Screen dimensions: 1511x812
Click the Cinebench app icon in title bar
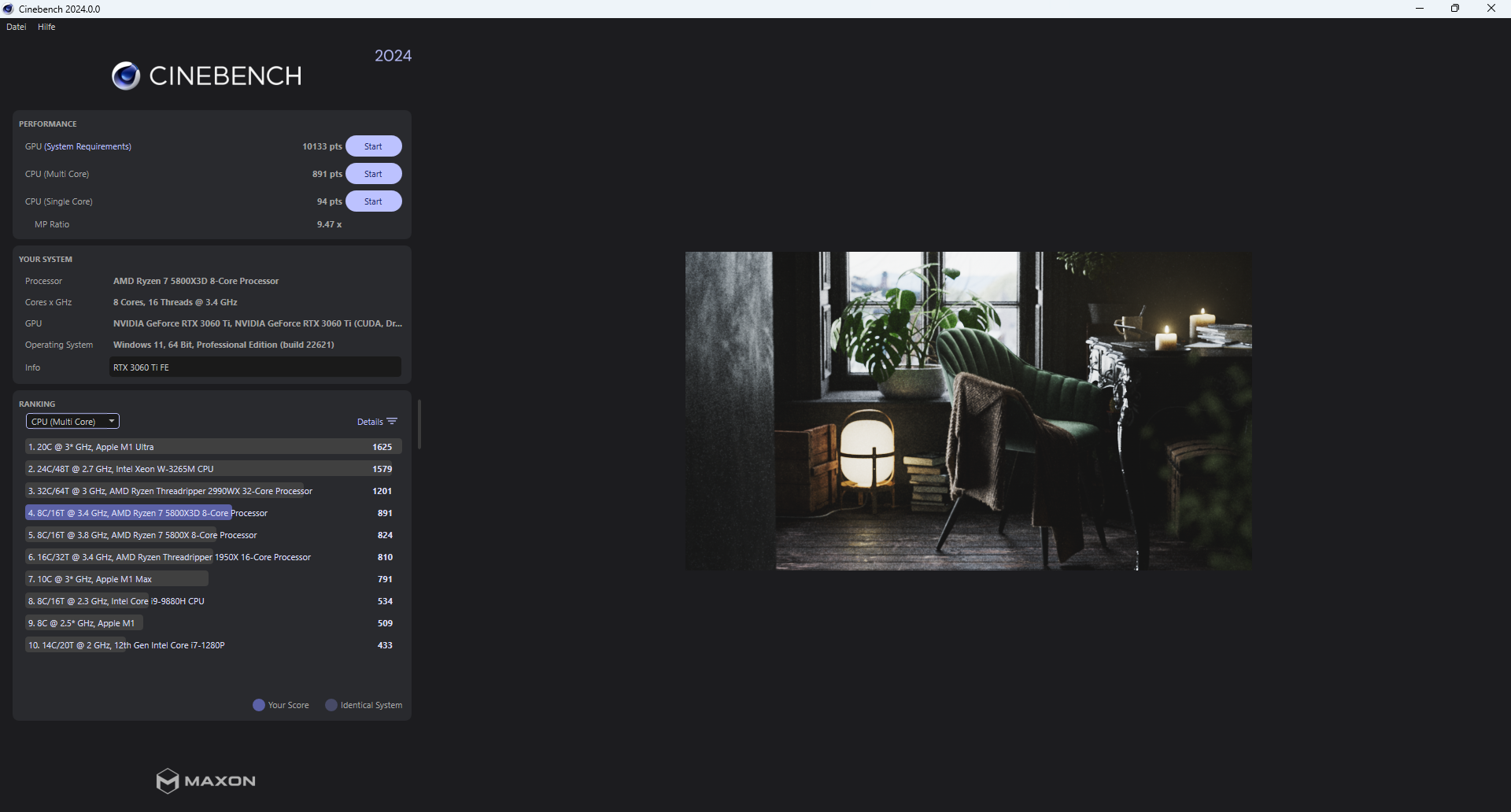(9, 9)
